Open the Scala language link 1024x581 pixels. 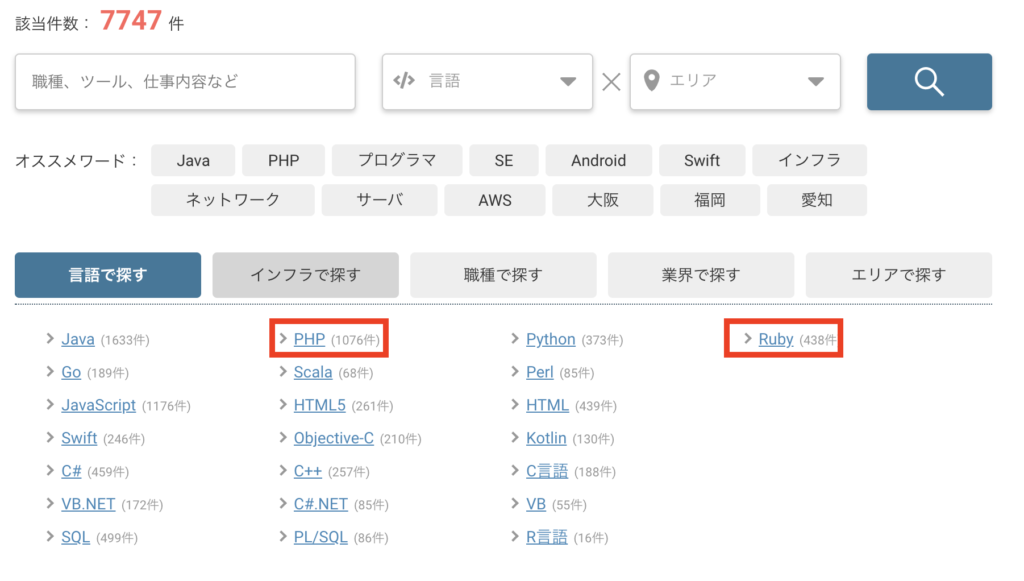click(x=313, y=372)
